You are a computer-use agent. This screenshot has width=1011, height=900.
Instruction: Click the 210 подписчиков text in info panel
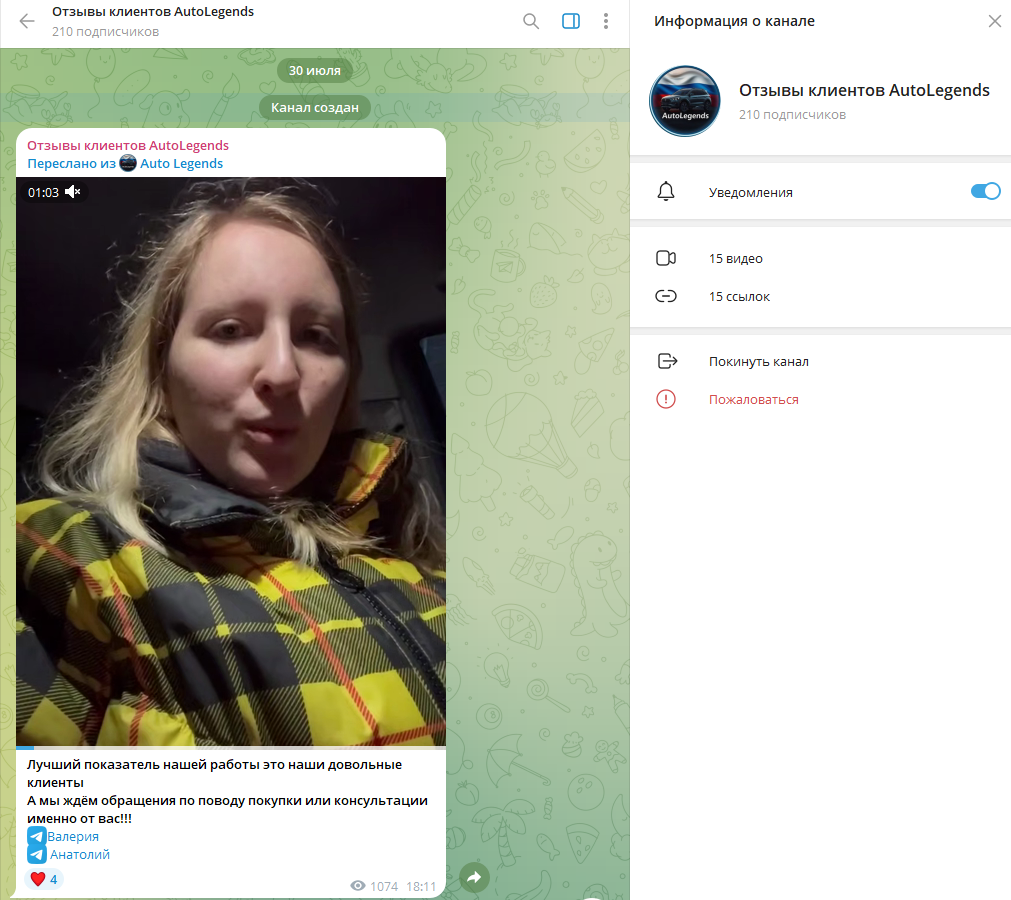(x=792, y=115)
